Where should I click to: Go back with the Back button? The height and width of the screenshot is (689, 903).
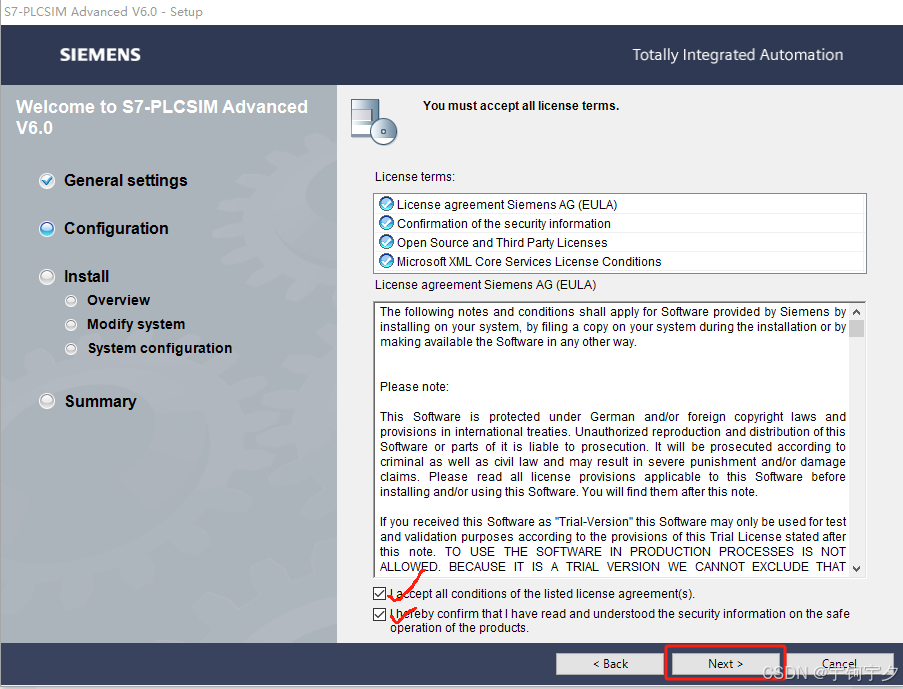click(610, 664)
